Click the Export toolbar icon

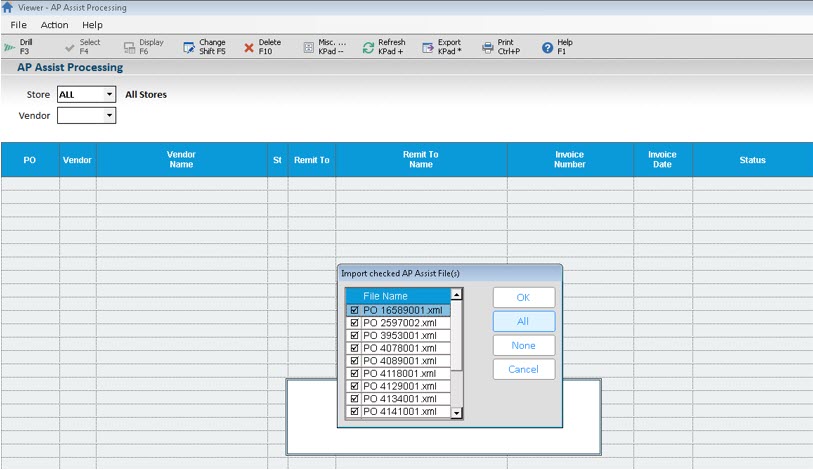point(428,47)
